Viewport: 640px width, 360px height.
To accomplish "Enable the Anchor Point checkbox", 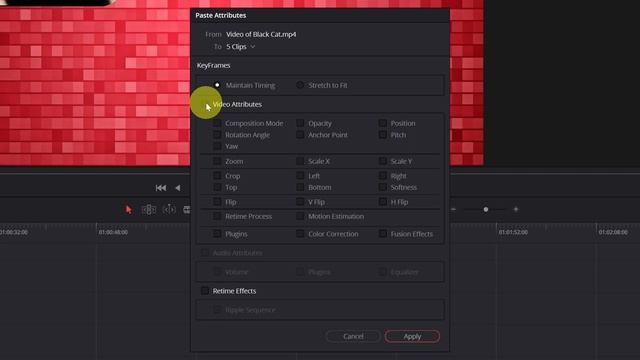I will point(300,134).
